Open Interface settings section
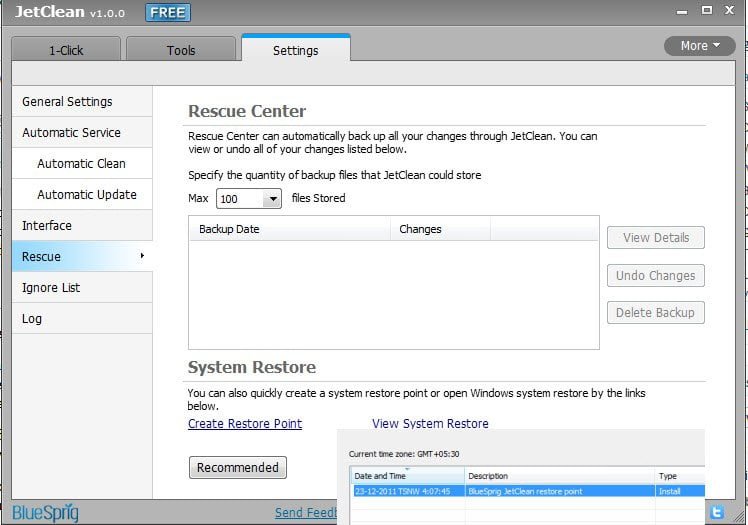Screen dimensions: 748x525 [82, 226]
